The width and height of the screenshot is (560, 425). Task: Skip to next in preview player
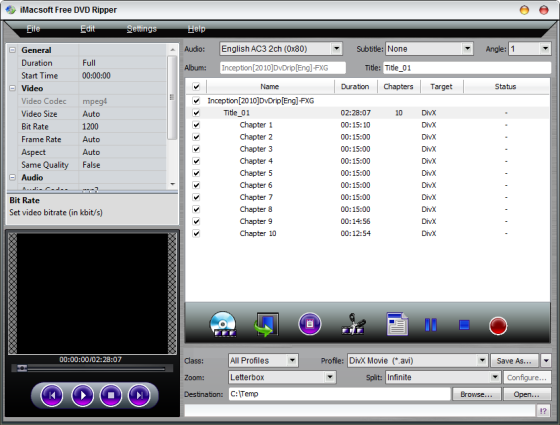pos(139,395)
